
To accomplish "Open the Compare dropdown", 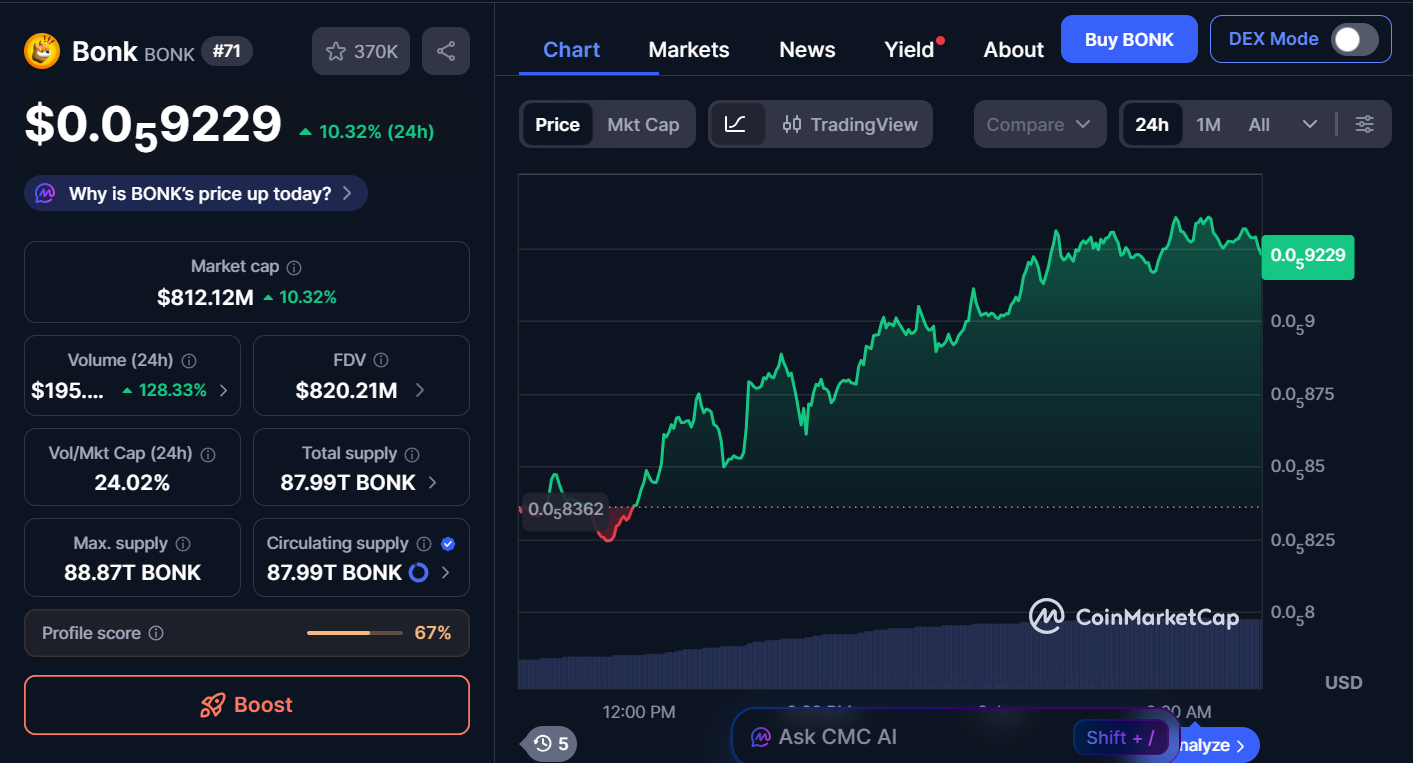I will click(x=1039, y=124).
